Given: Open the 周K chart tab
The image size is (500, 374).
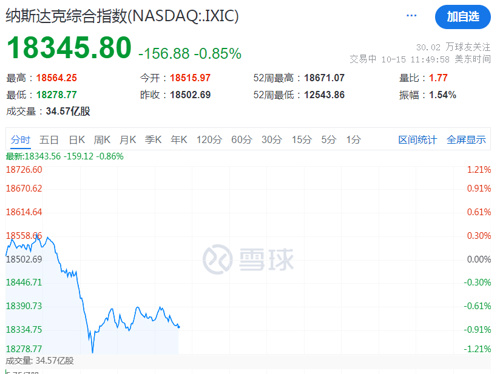Looking at the screenshot, I should tap(102, 140).
